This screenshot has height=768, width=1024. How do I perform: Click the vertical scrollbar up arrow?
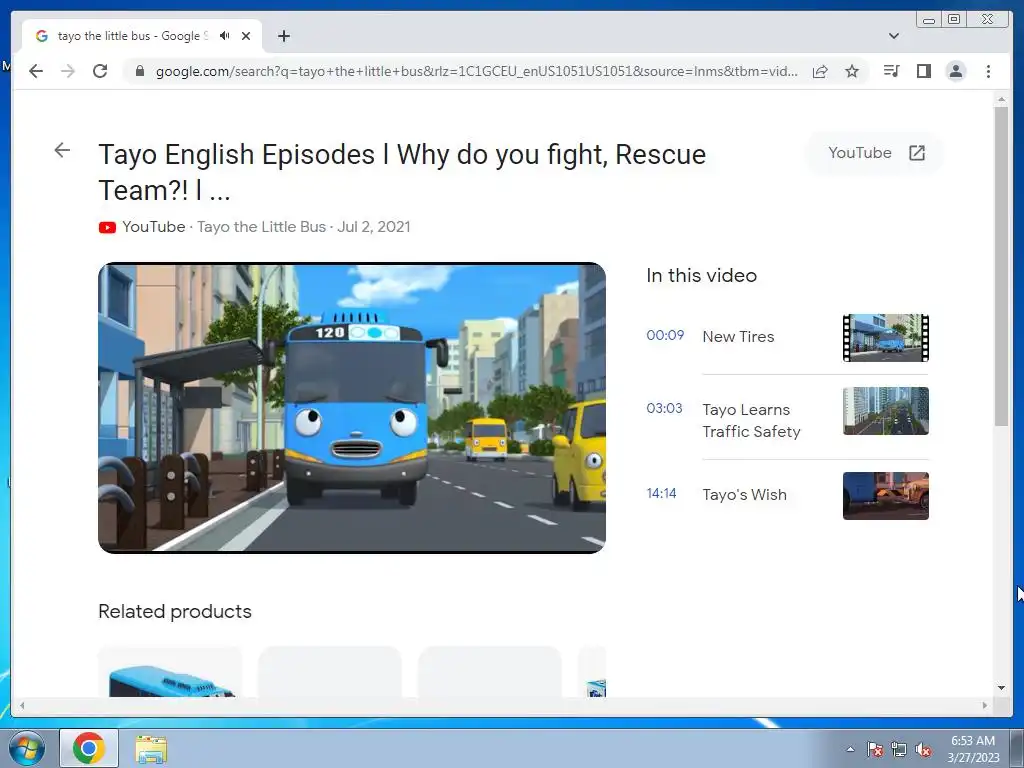point(1001,100)
